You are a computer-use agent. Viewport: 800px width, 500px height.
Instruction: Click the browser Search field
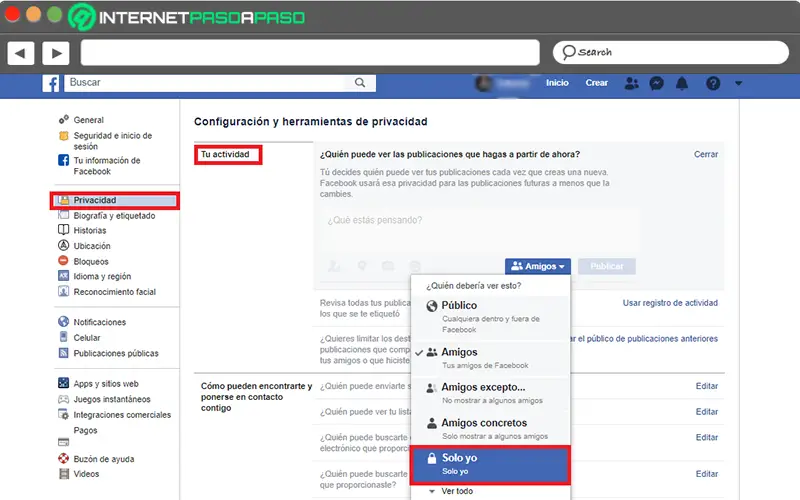pos(671,53)
